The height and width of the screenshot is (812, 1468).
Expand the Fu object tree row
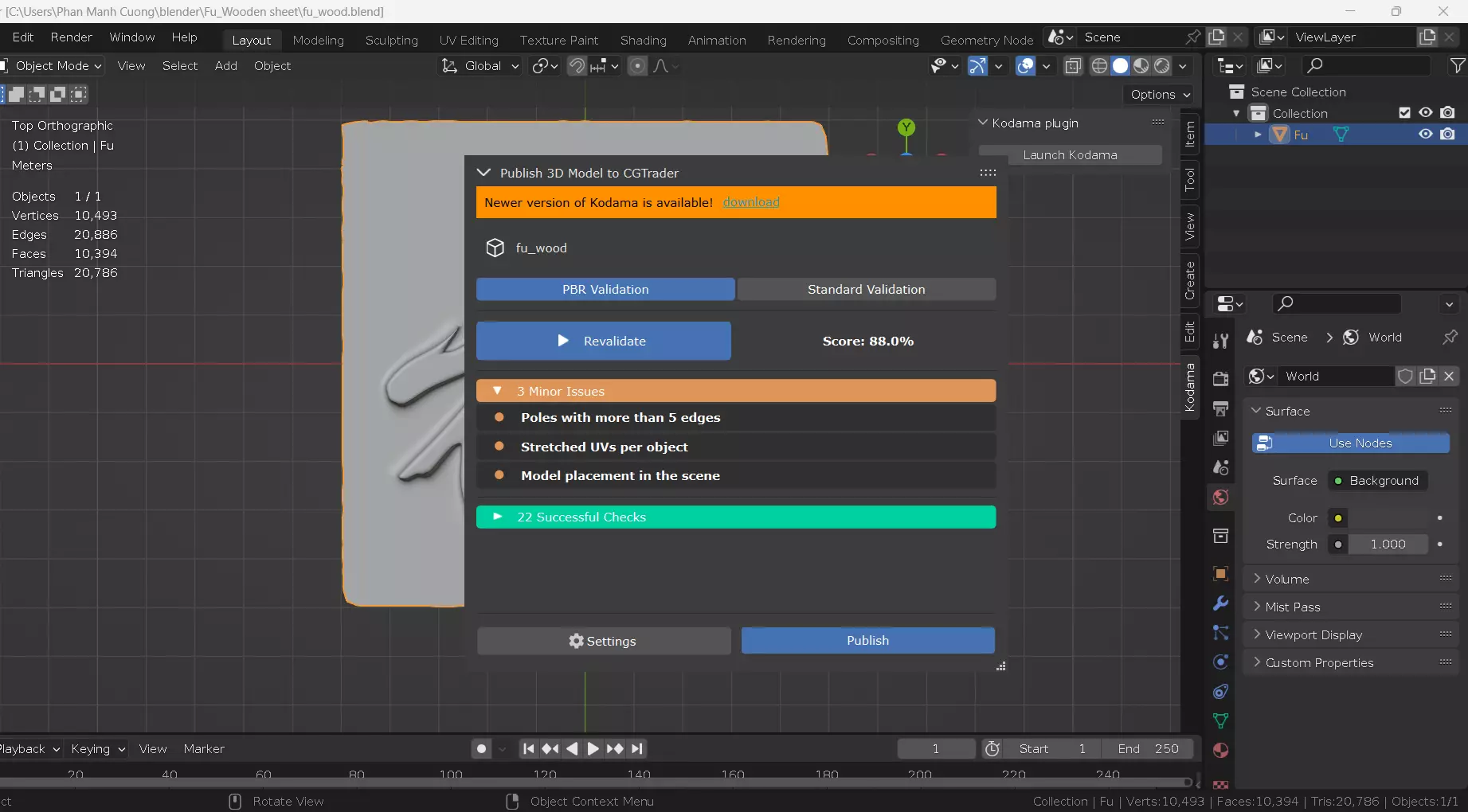click(x=1258, y=135)
